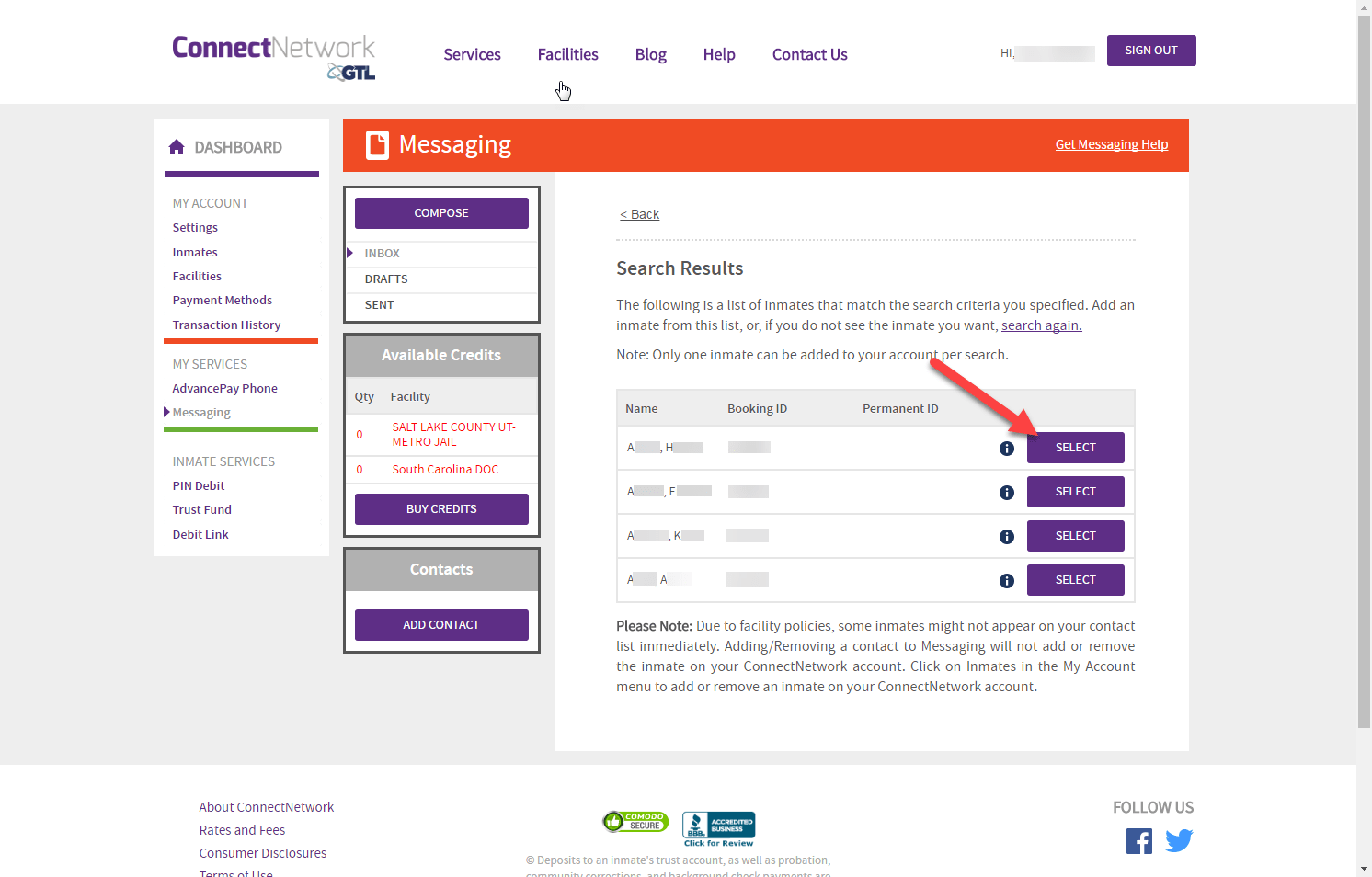Image resolution: width=1372 pixels, height=877 pixels.
Task: Open PIN Debit service
Action: pyautogui.click(x=199, y=486)
